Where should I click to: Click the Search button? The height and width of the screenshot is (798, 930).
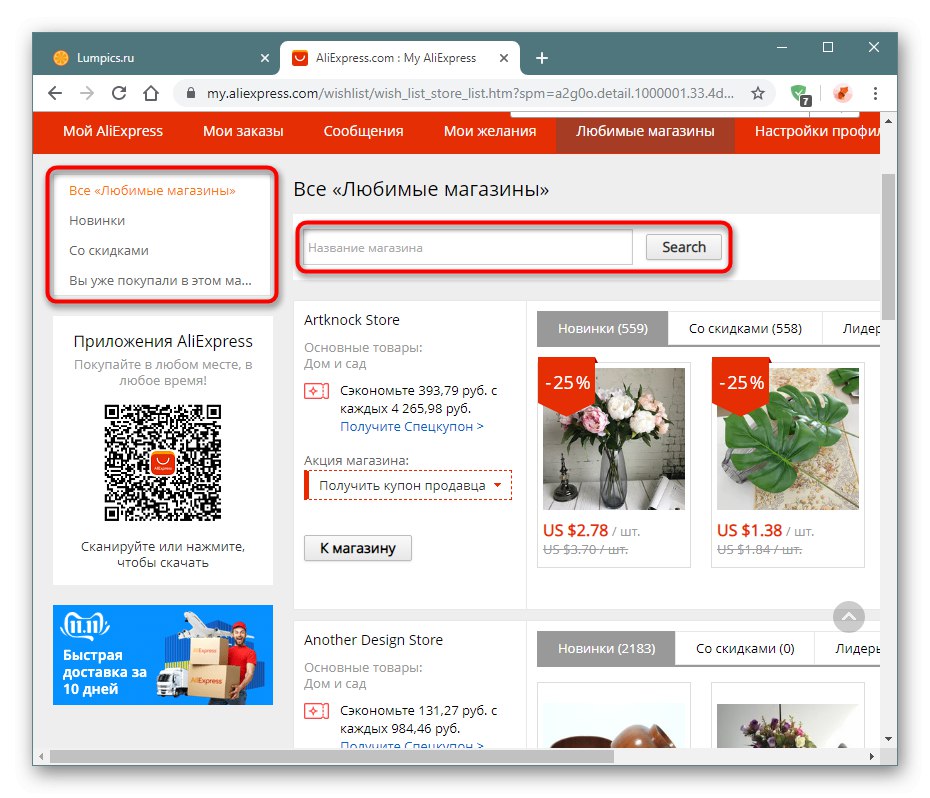(683, 247)
